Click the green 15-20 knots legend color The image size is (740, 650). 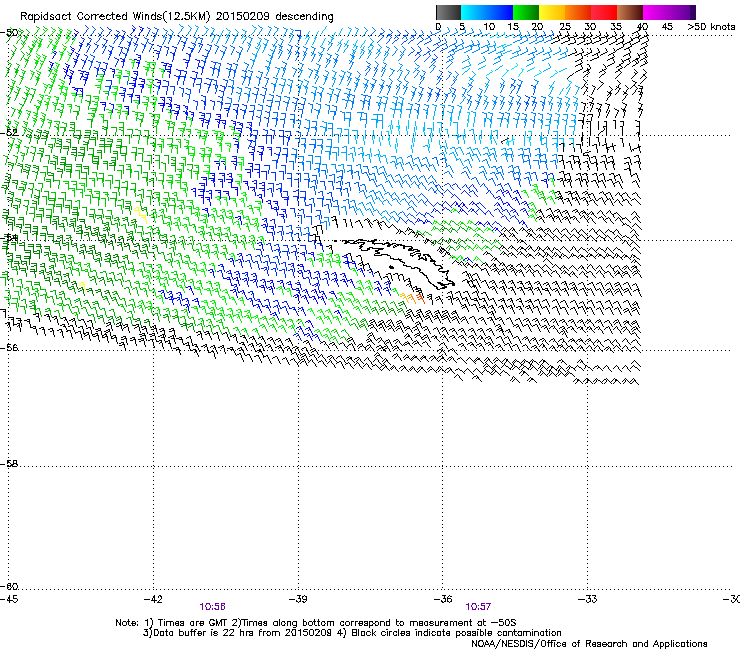click(x=526, y=12)
